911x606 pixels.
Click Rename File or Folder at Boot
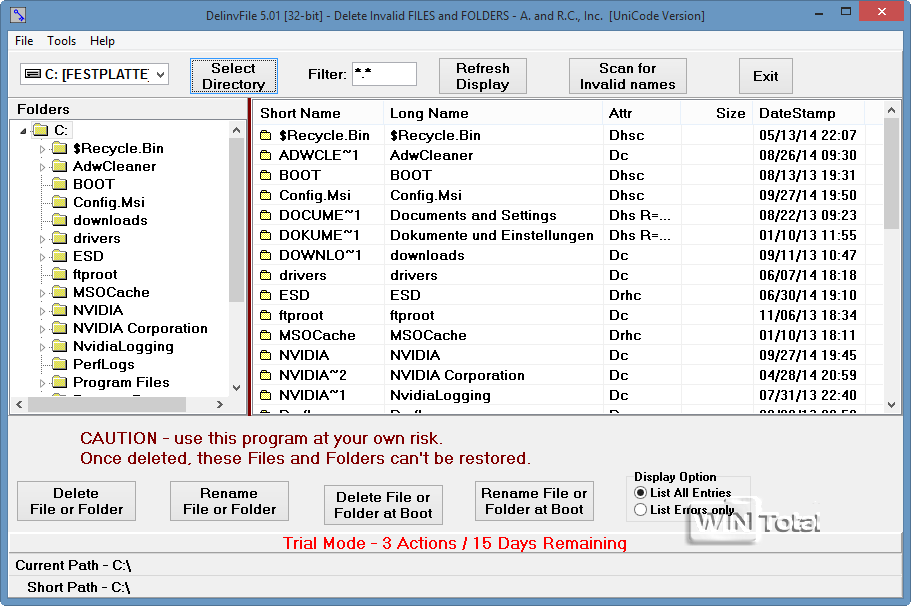(535, 501)
